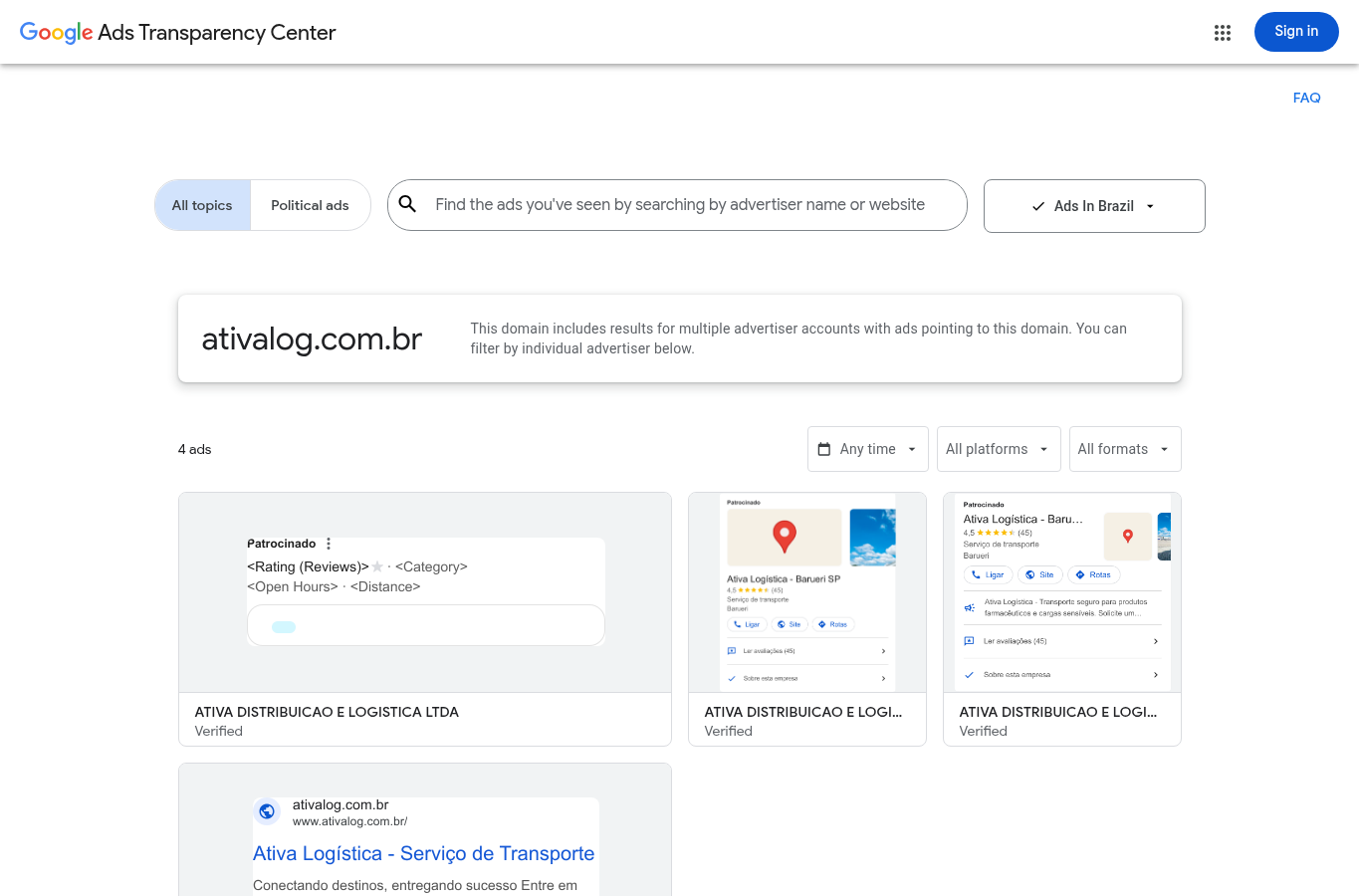This screenshot has height=896, width=1359.
Task: Expand the All formats filter
Action: click(x=1125, y=449)
